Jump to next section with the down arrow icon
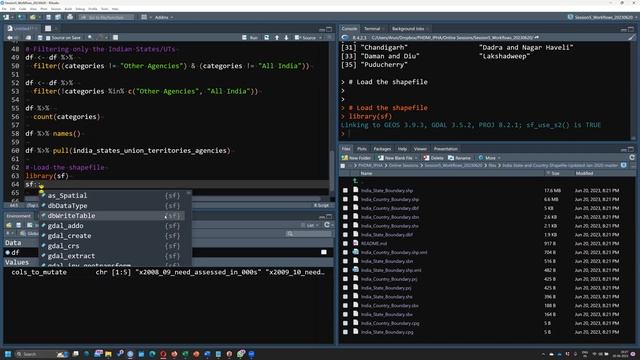Image resolution: width=640 pixels, height=360 pixels. (286, 38)
